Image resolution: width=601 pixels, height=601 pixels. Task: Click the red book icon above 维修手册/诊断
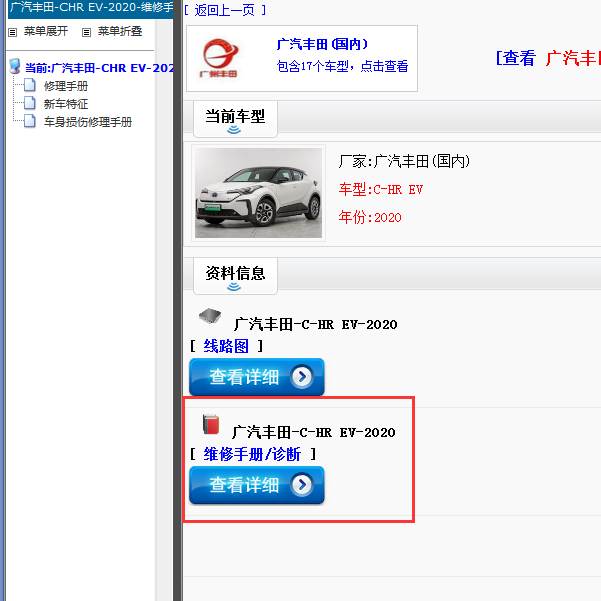coord(210,424)
